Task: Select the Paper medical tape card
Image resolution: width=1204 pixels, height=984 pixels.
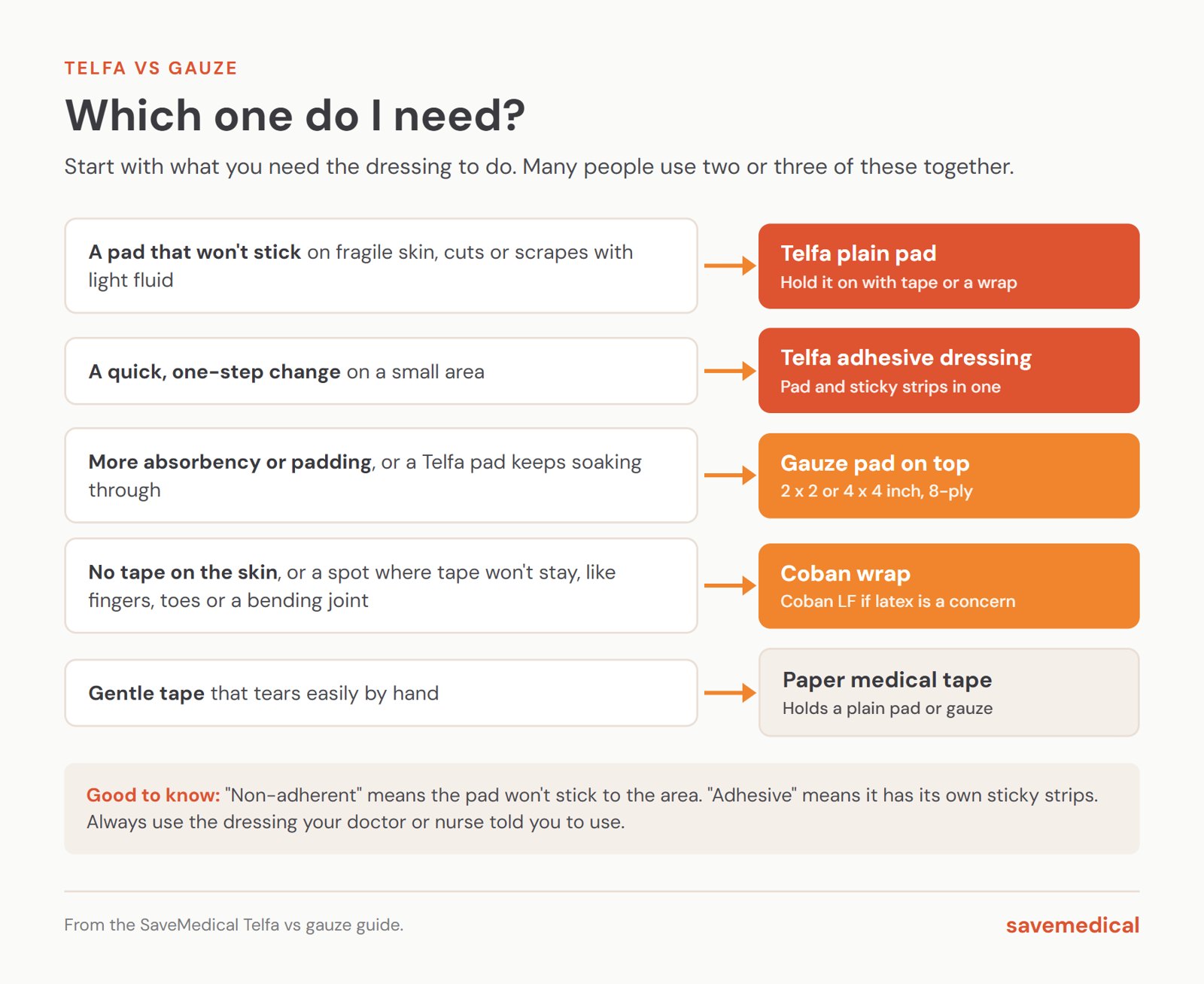Action: 949,693
